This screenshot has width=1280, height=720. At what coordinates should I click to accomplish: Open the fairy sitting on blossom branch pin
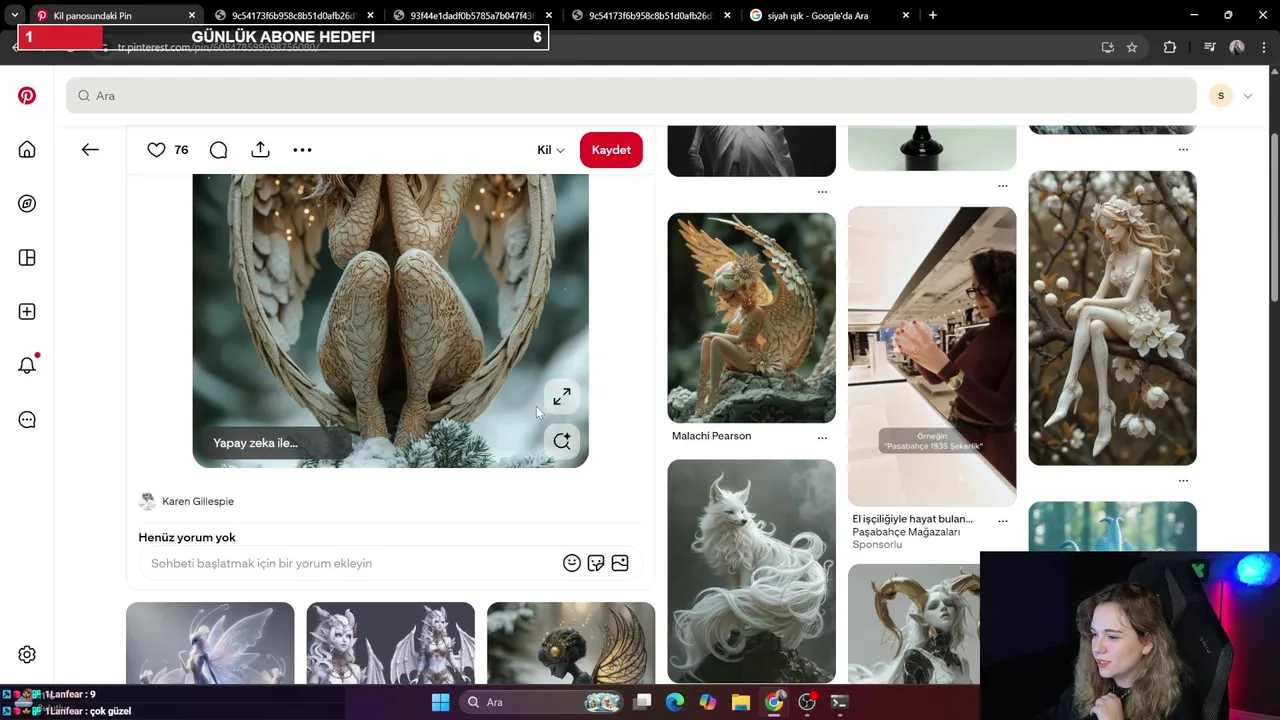1112,318
